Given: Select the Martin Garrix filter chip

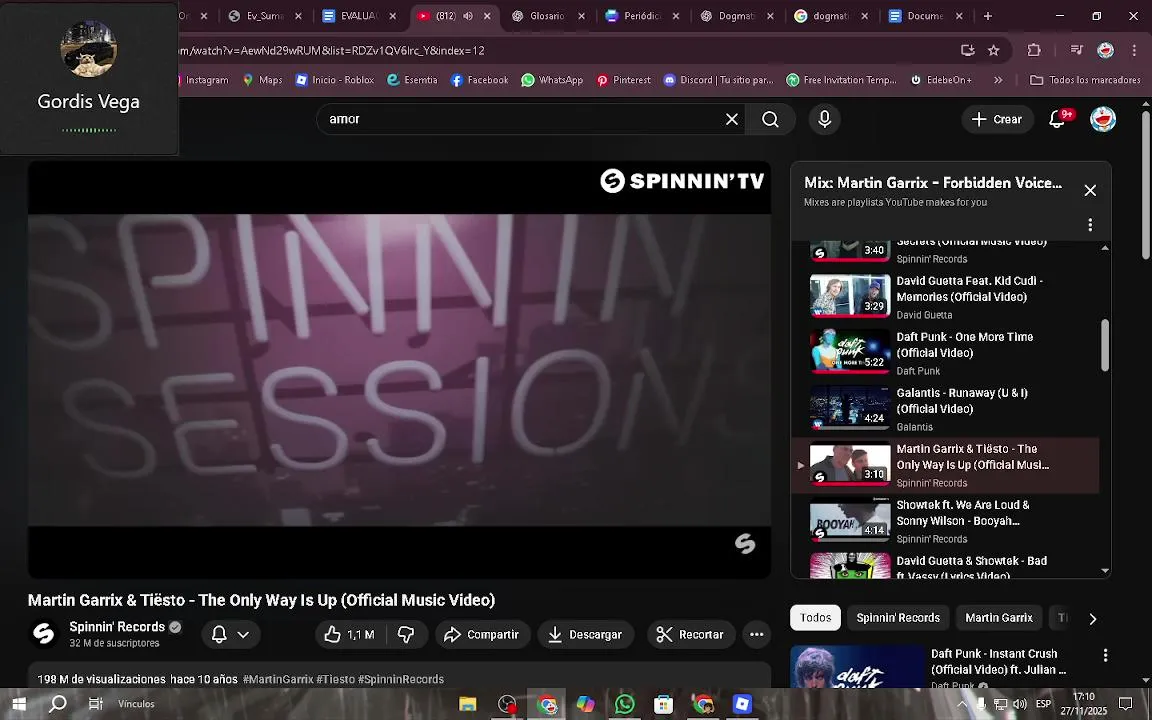Looking at the screenshot, I should (x=998, y=618).
